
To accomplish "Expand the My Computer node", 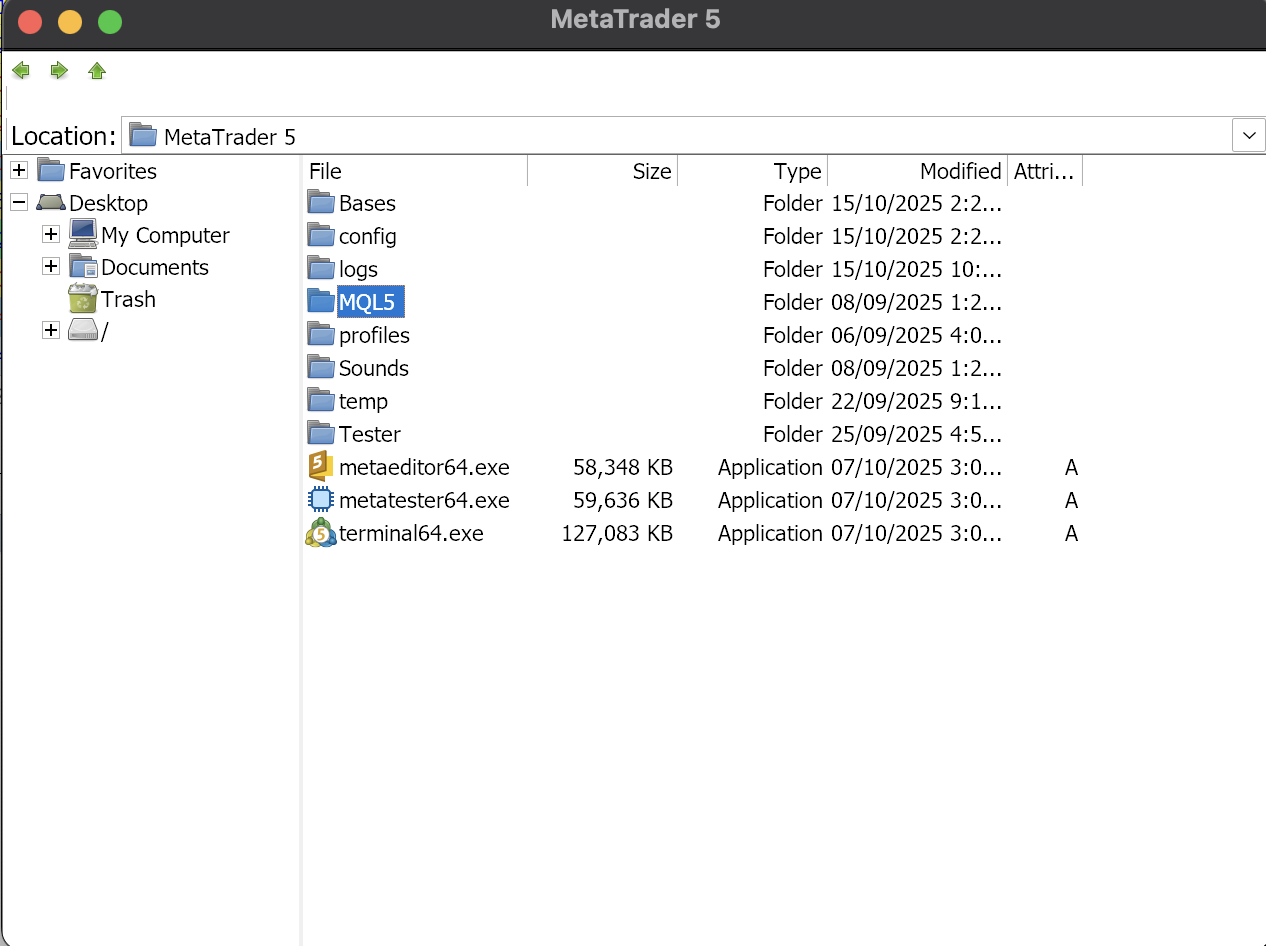I will coord(51,235).
